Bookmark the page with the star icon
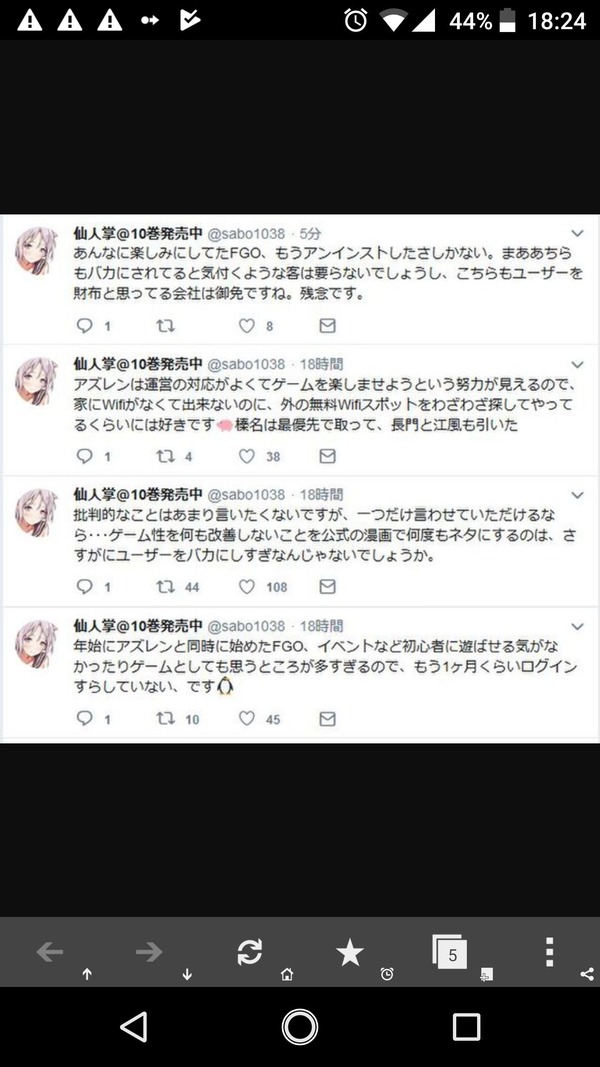This screenshot has width=600, height=1067. (x=350, y=952)
